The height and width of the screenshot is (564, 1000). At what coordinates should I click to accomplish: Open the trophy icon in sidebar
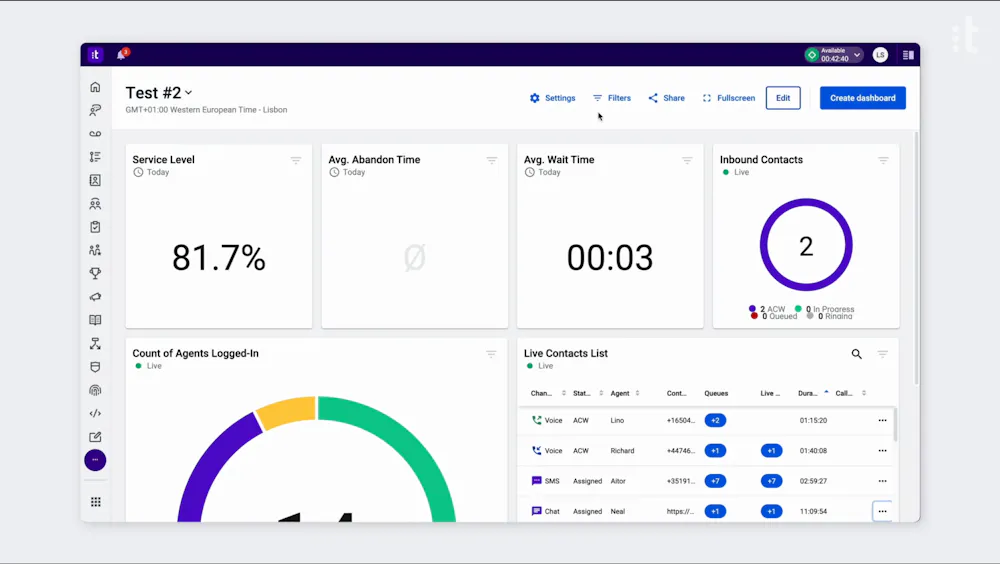click(x=95, y=274)
